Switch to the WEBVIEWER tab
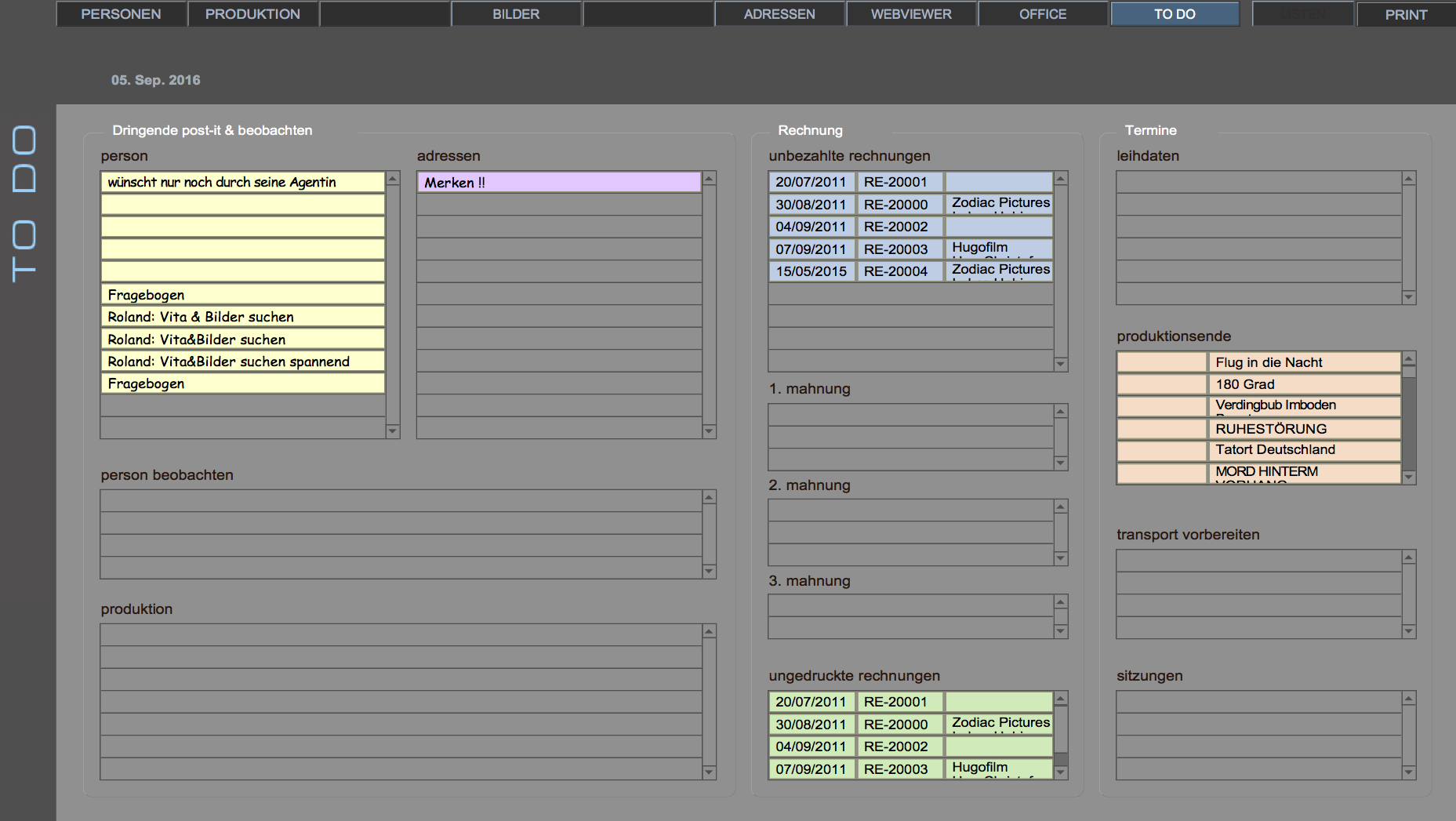The height and width of the screenshot is (821, 1456). pyautogui.click(x=911, y=14)
